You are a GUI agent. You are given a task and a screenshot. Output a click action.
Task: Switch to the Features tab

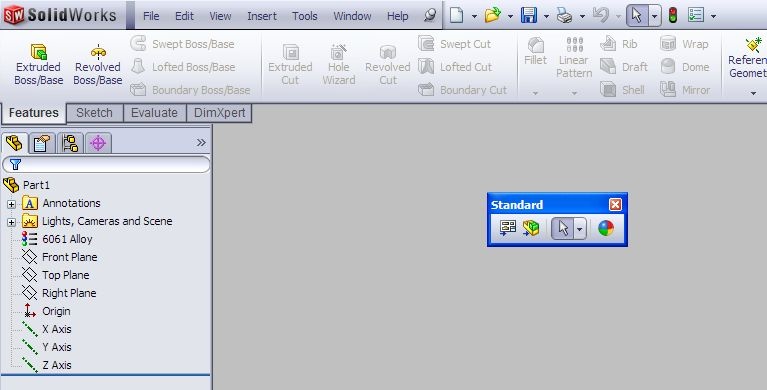coord(33,113)
